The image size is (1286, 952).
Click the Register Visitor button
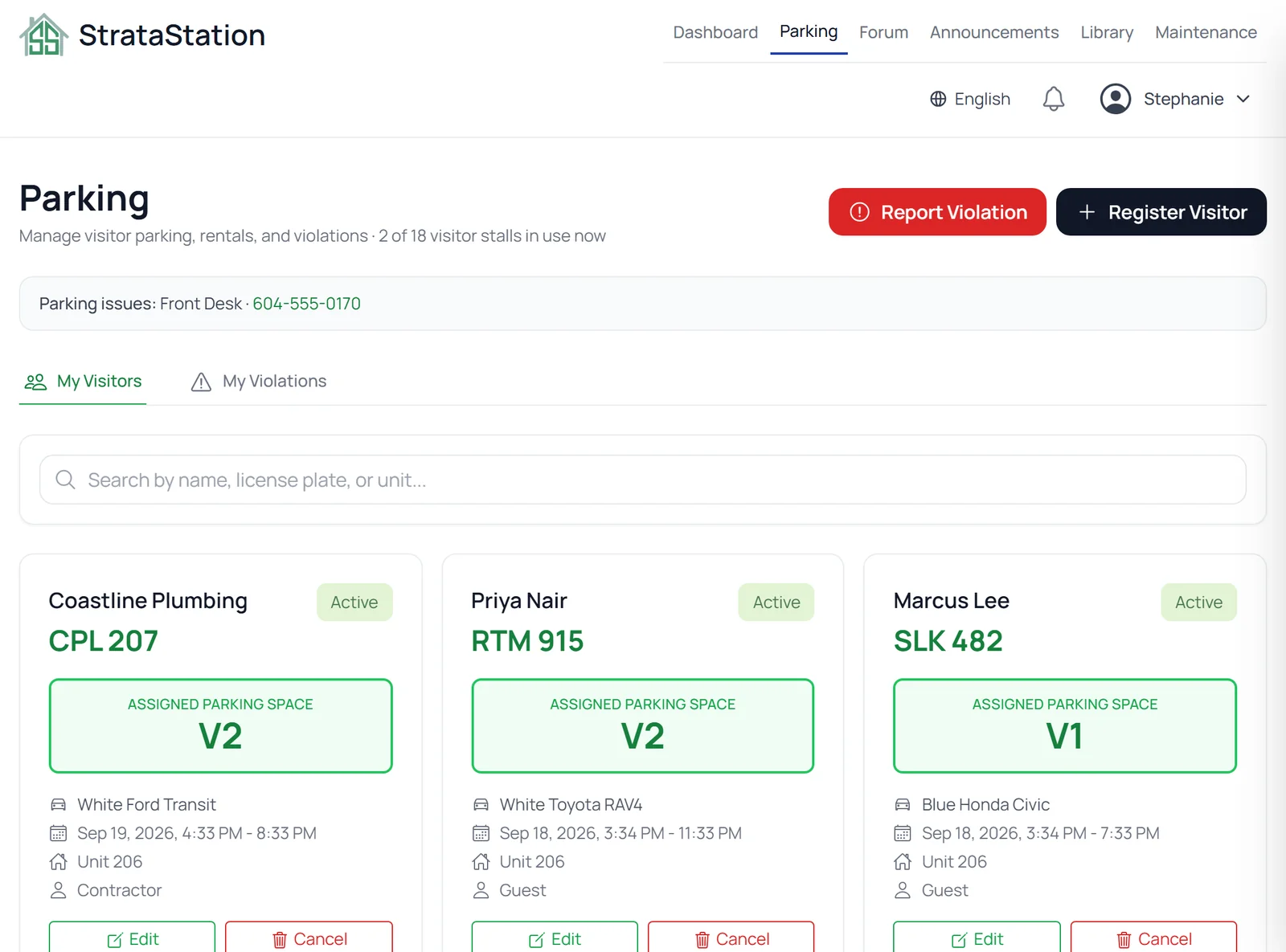click(x=1161, y=212)
